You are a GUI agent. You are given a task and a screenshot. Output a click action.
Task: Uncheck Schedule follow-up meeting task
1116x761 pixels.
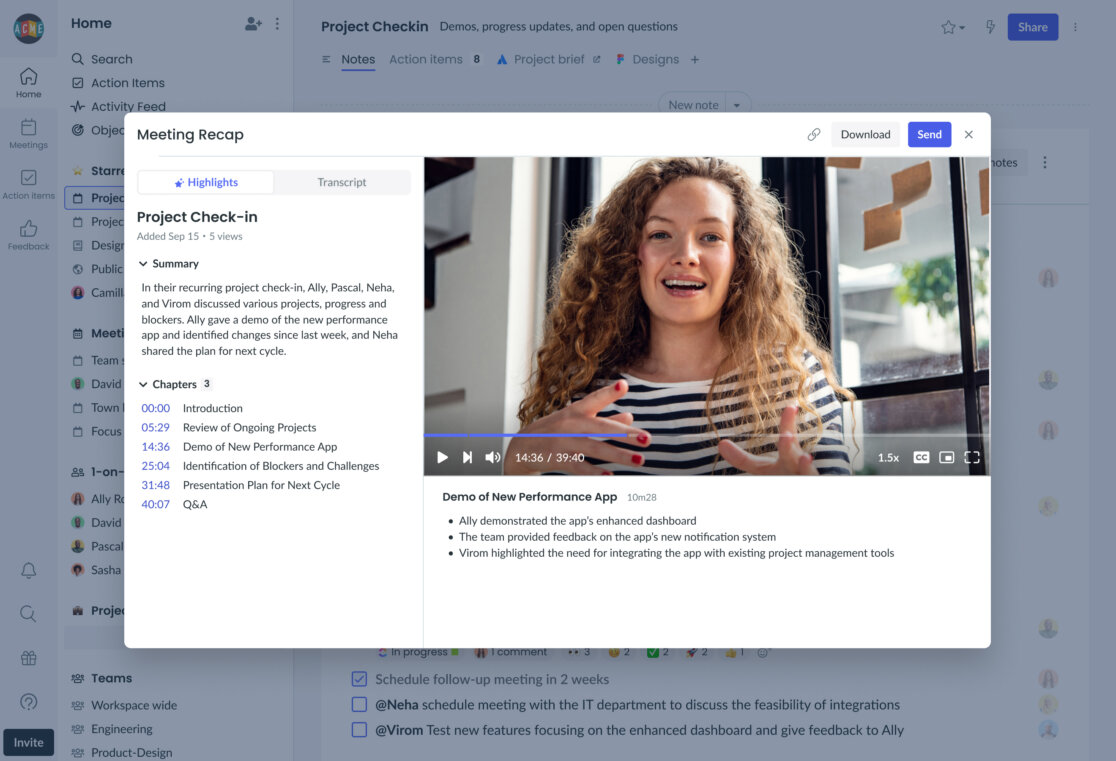(359, 679)
